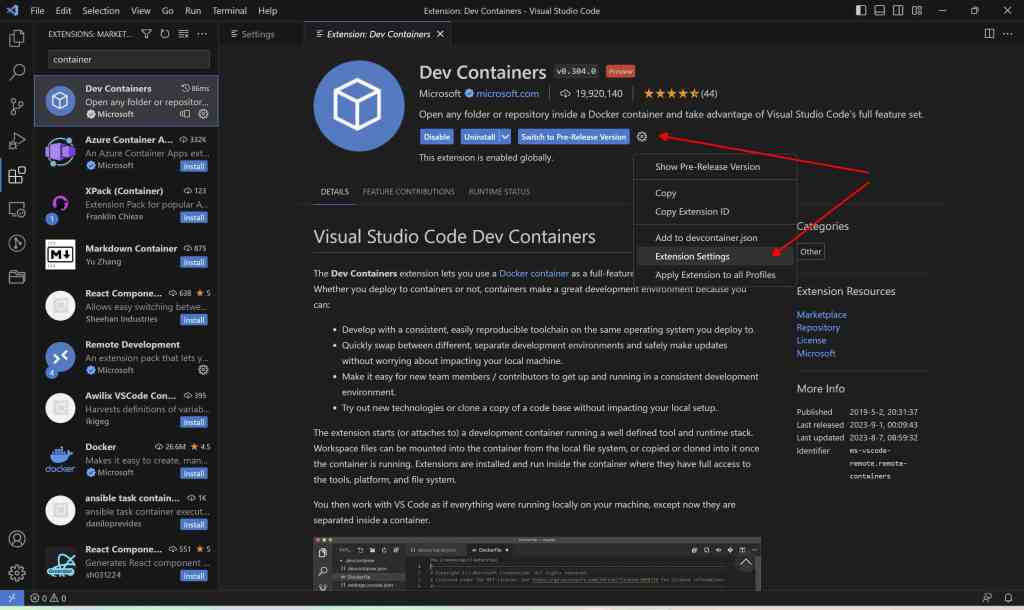
Task: Select Apply Extension to all Profiles
Action: pyautogui.click(x=715, y=275)
